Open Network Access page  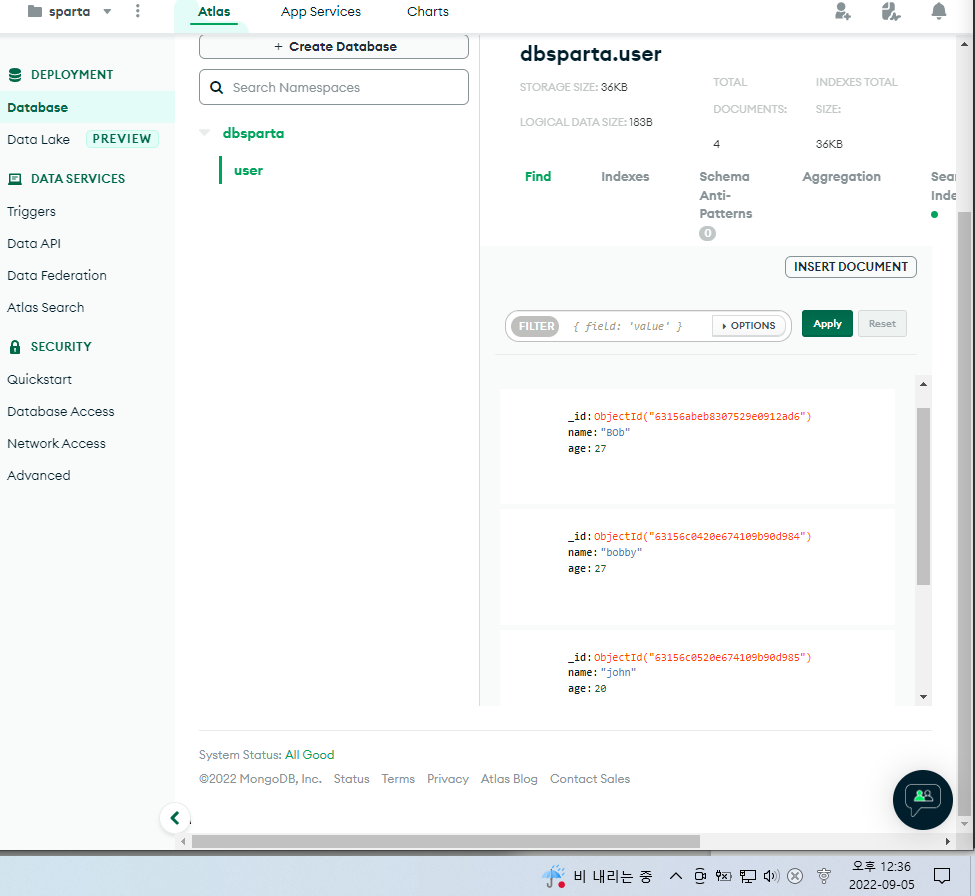57,443
